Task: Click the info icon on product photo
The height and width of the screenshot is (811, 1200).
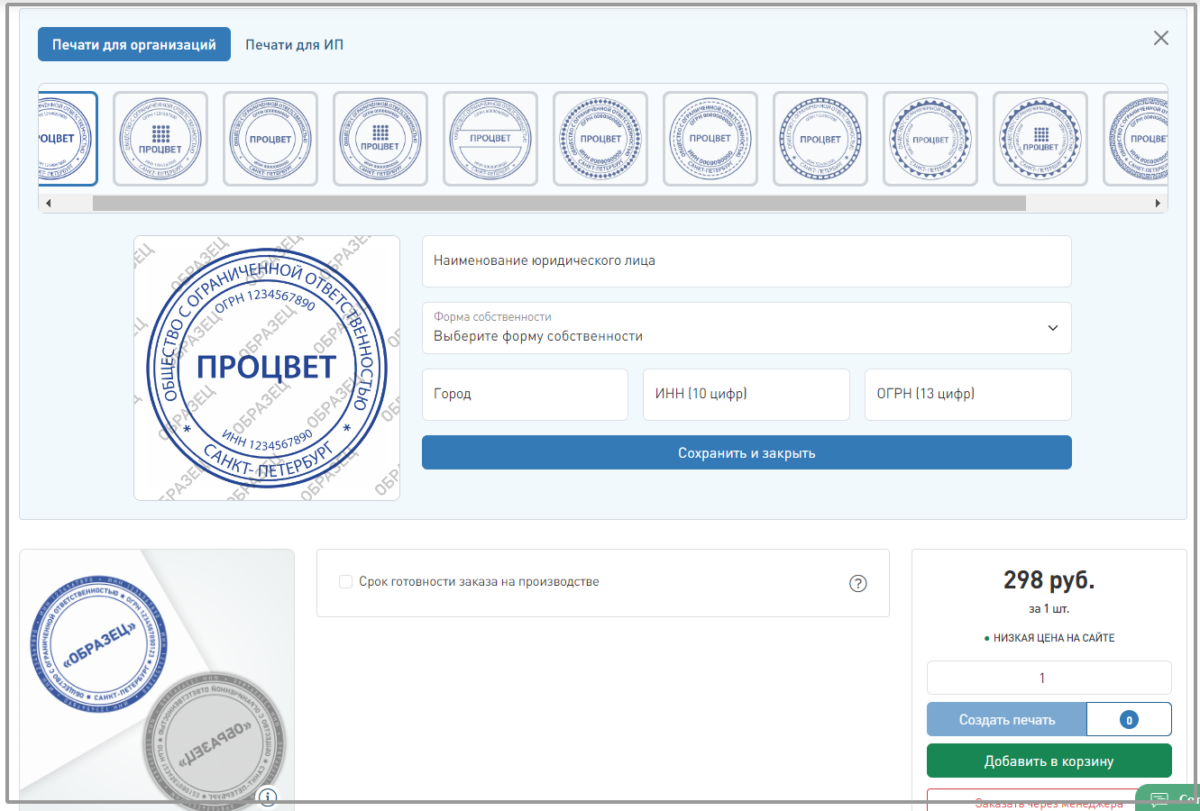Action: point(266,797)
